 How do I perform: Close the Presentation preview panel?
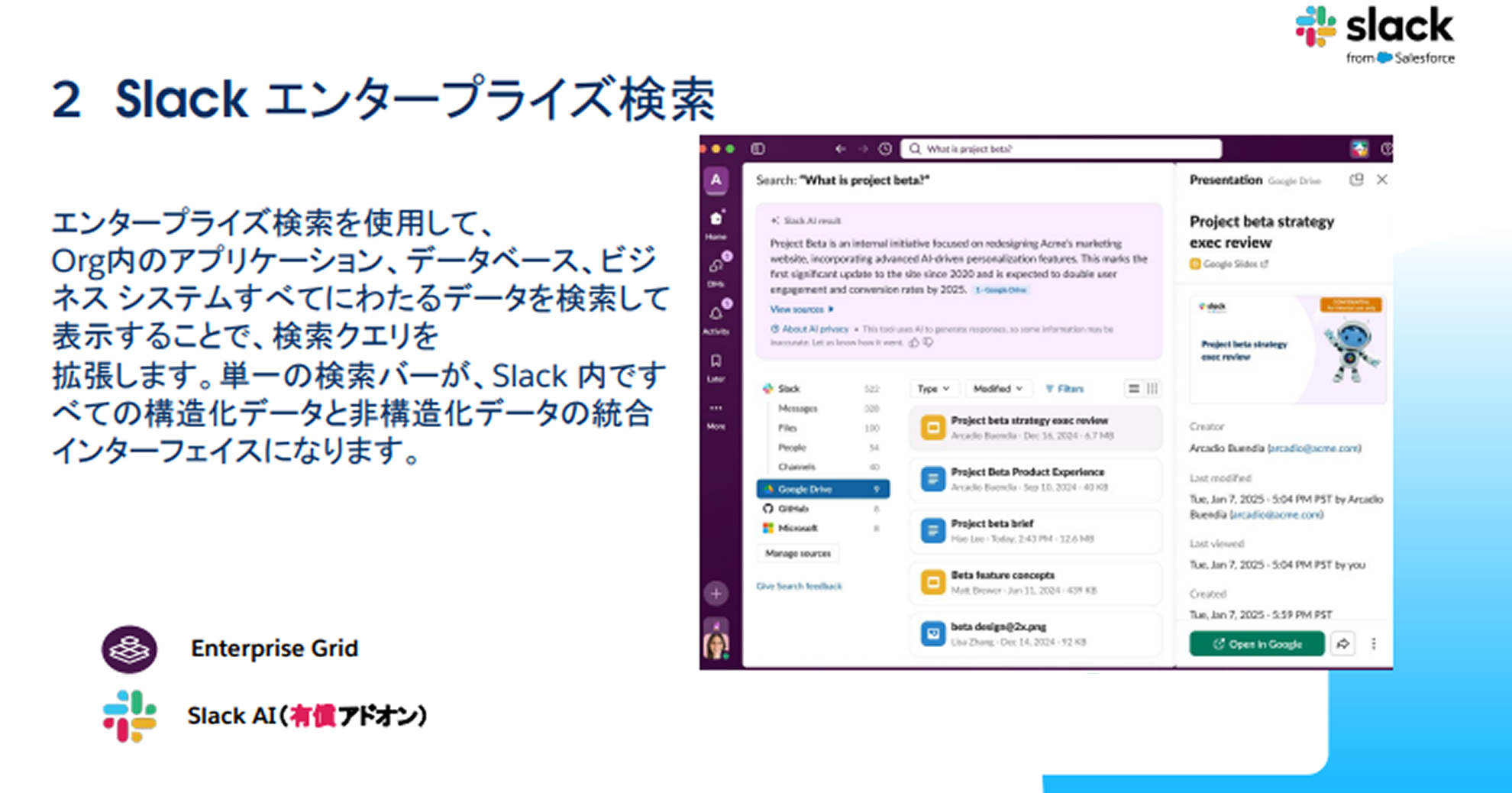[1381, 180]
